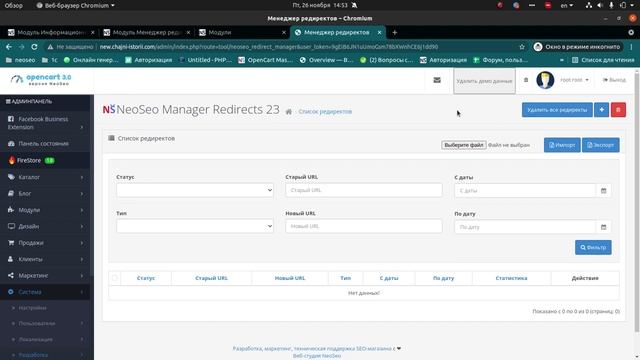640x360 pixels.
Task: Click the envelope messages icon in header
Action: coord(437,80)
